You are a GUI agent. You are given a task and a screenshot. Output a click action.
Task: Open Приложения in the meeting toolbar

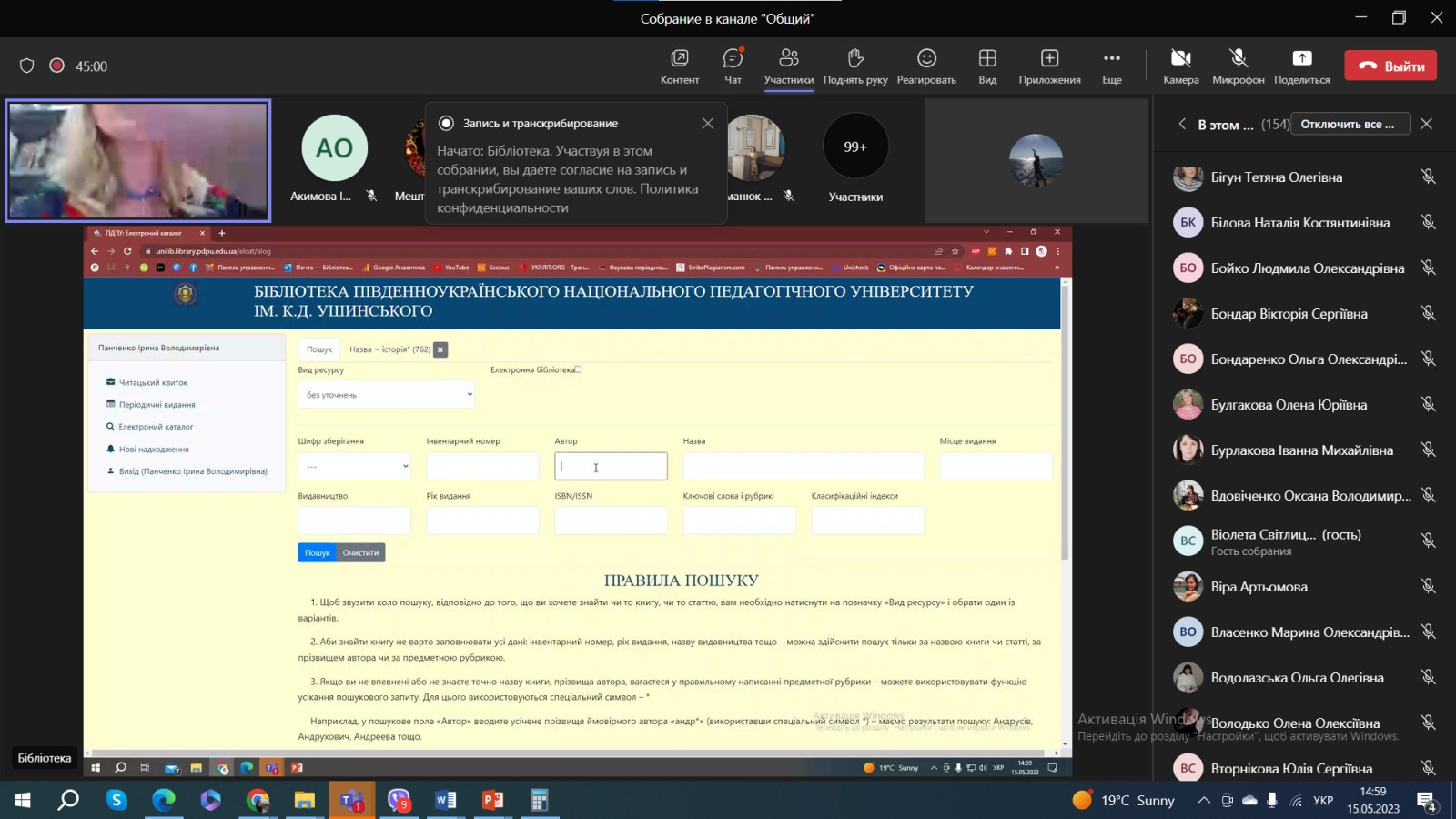(x=1049, y=66)
